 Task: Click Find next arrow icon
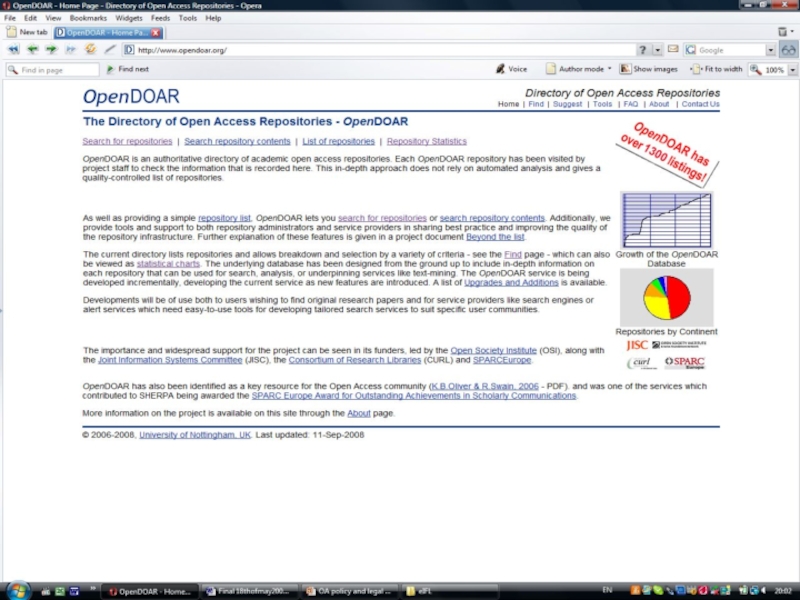(110, 69)
